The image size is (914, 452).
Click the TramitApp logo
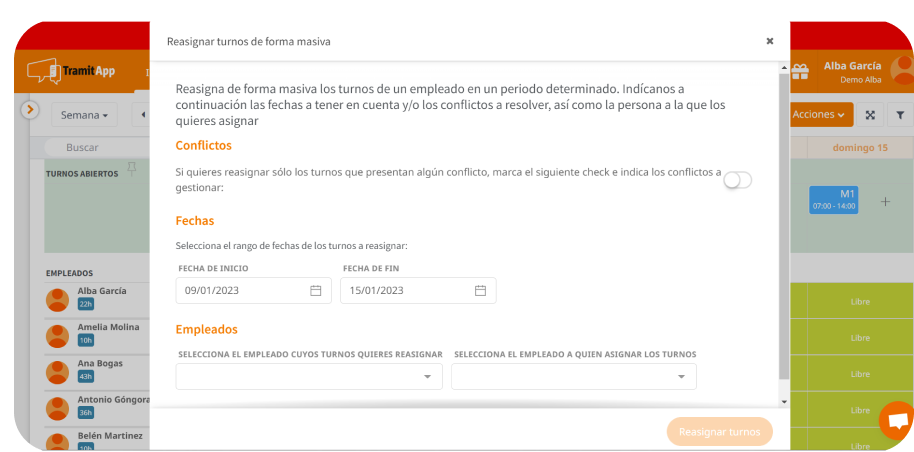tap(72, 71)
